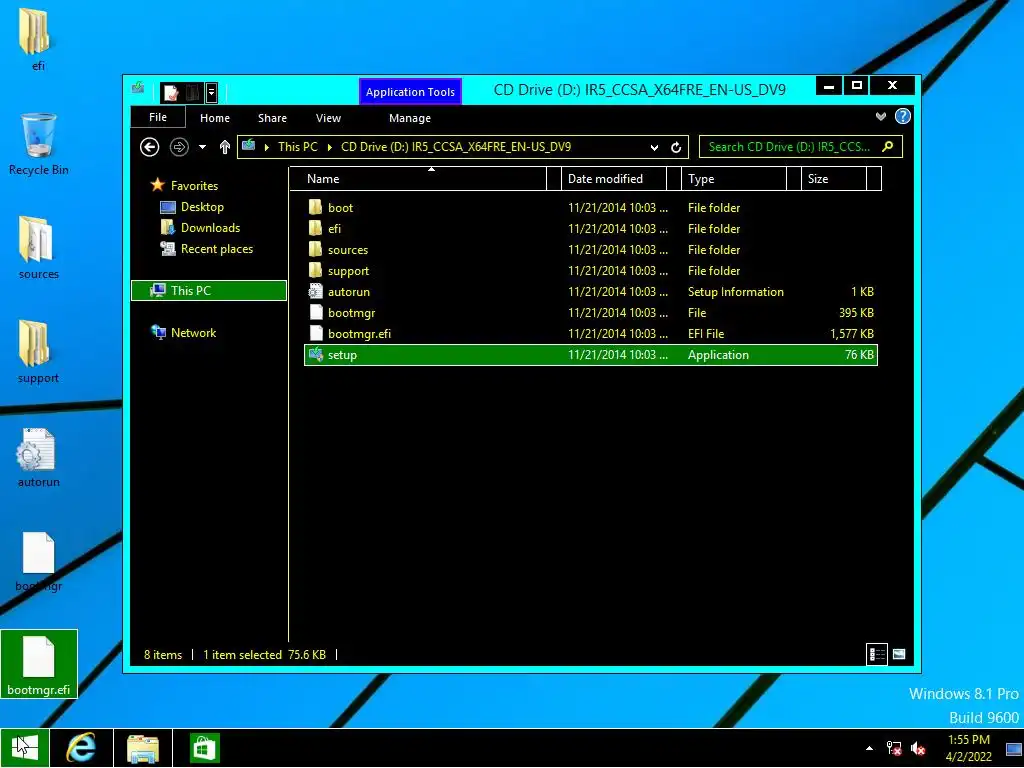This screenshot has height=768, width=1024.
Task: Open the Recycle Bin icon
Action: 38,144
